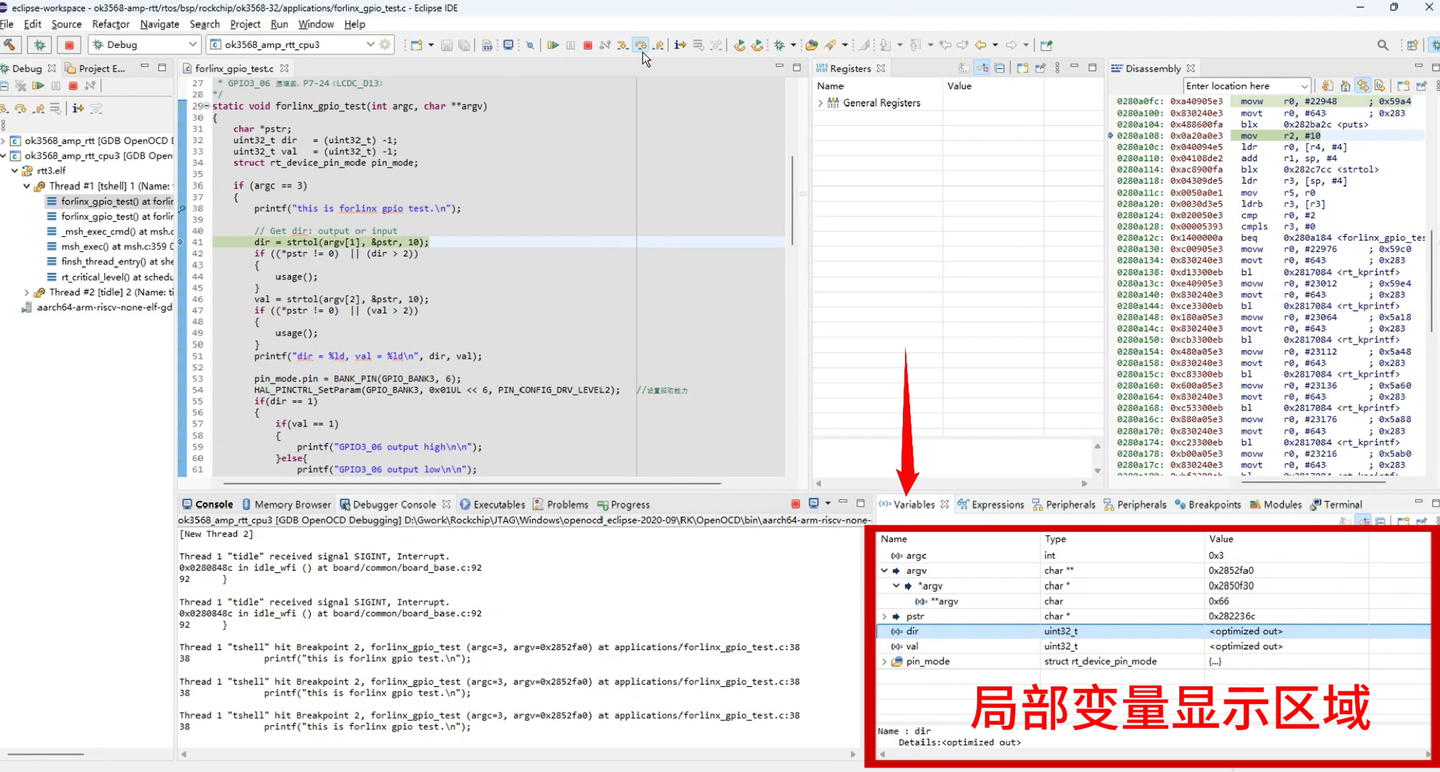The image size is (1440, 772).
Task: Click the Step Return icon in main toolbar
Action: click(x=659, y=45)
